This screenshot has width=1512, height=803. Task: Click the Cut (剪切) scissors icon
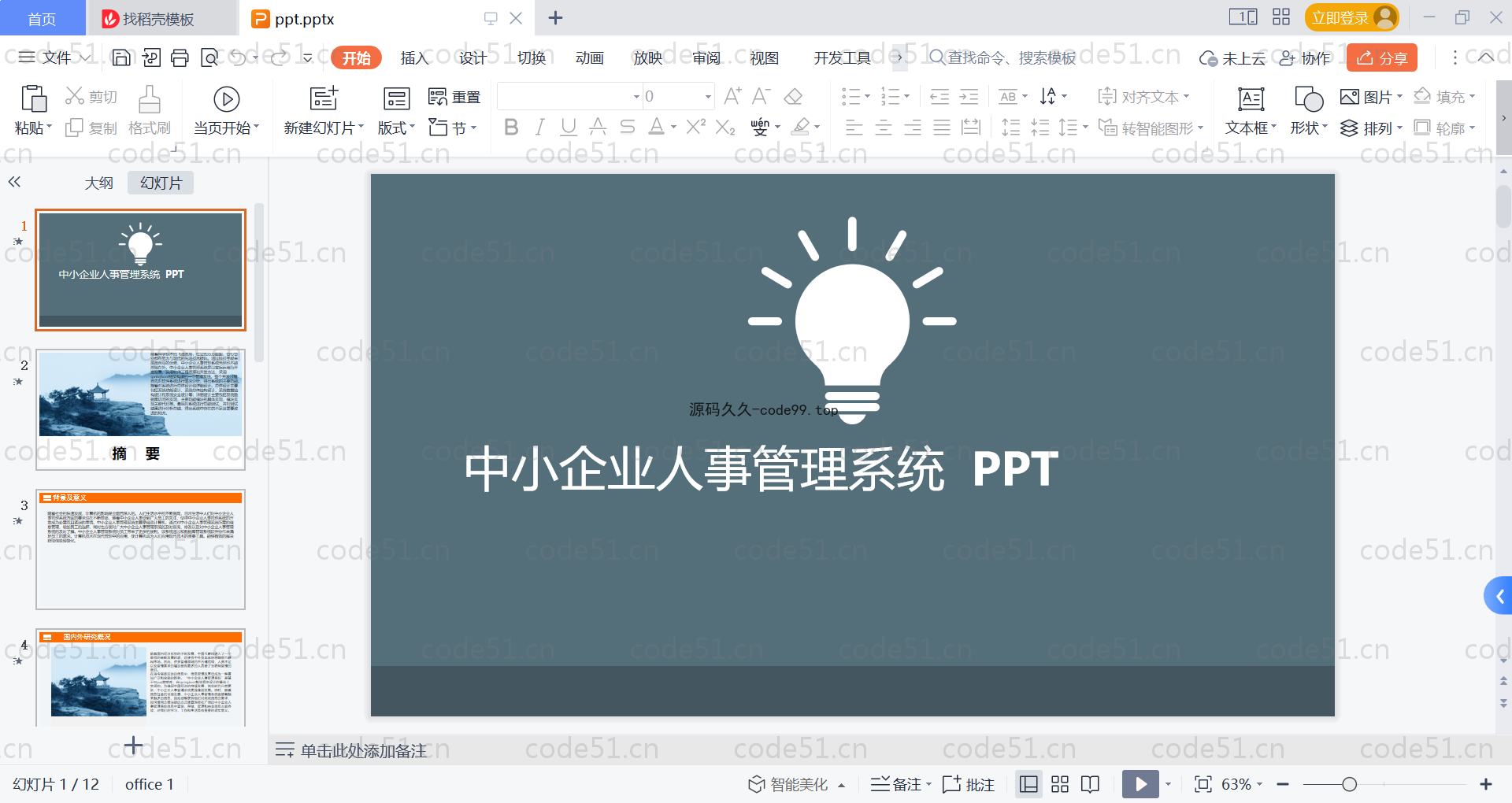[74, 96]
